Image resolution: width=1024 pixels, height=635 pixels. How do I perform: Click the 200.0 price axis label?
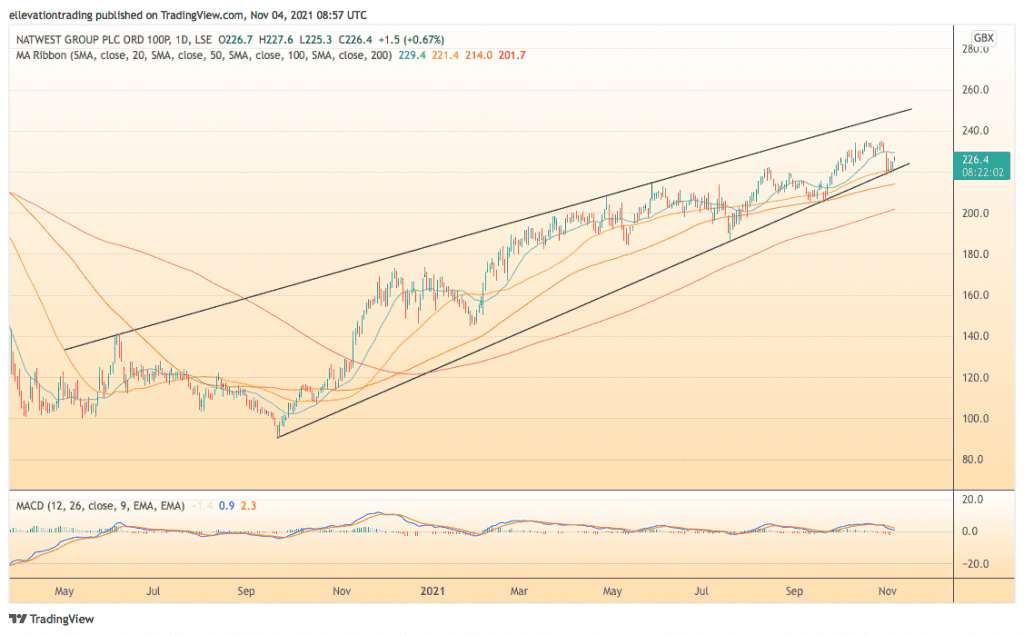coord(976,214)
